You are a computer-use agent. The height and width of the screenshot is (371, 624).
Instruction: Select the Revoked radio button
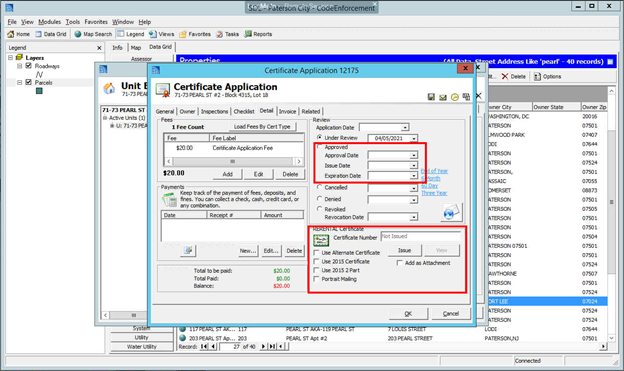(320, 209)
